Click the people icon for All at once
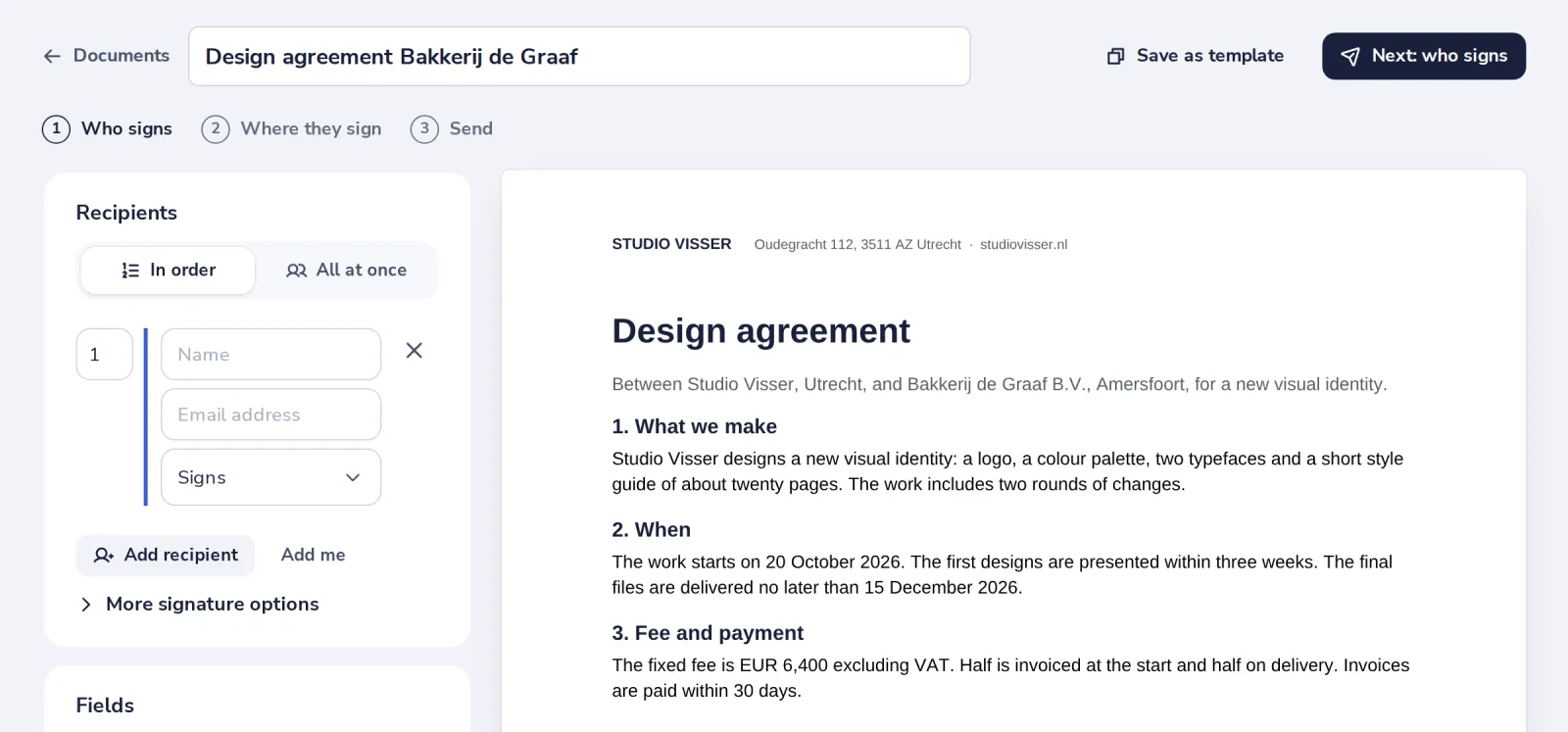The width and height of the screenshot is (1568, 732). 296,270
